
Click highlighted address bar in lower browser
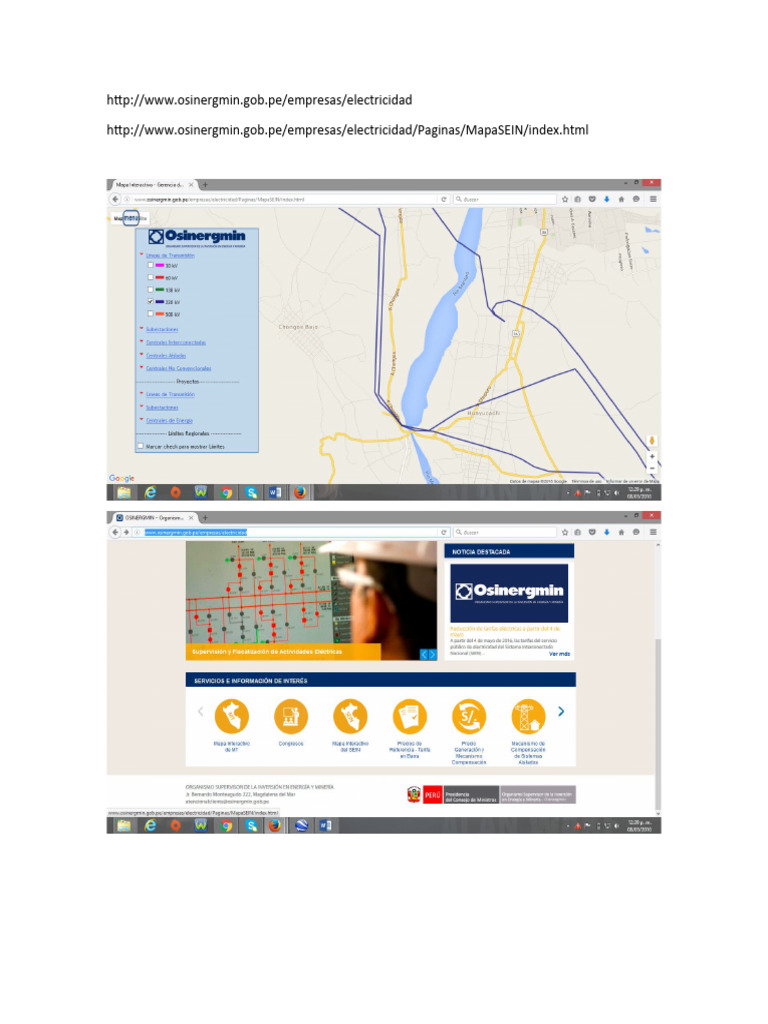pyautogui.click(x=291, y=532)
